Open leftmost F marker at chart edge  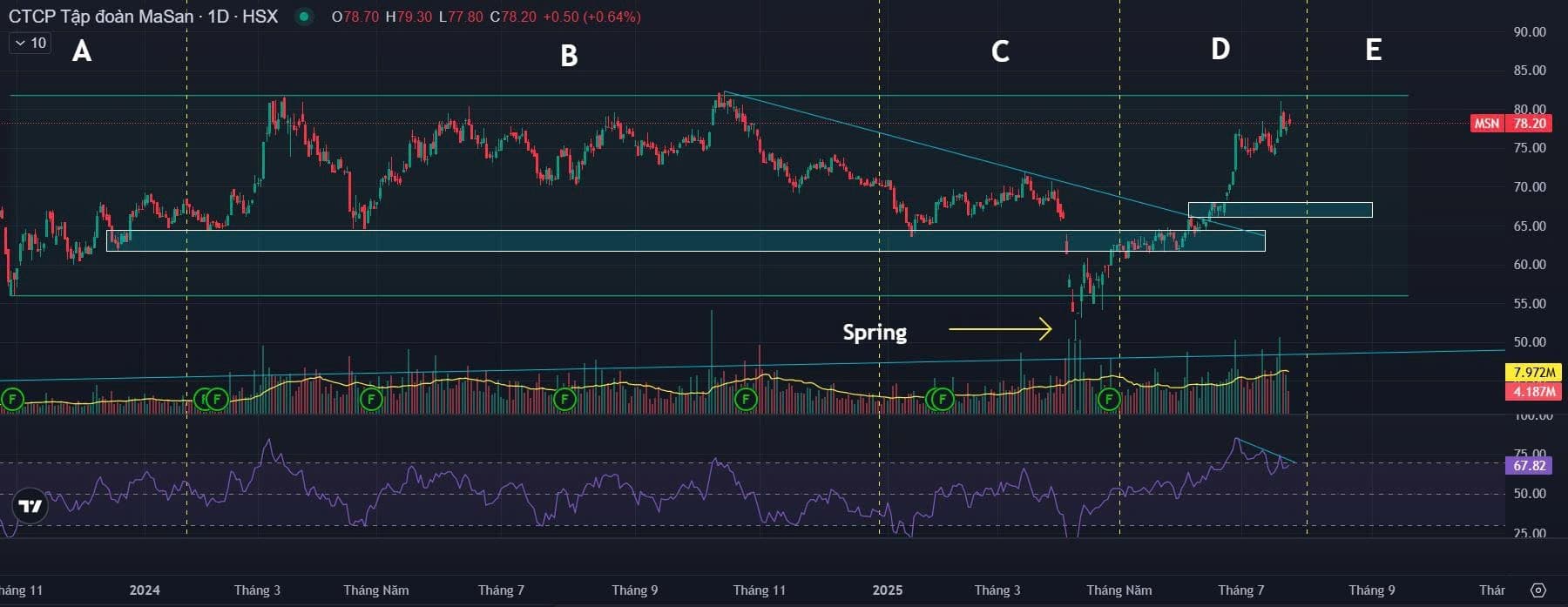(x=12, y=400)
